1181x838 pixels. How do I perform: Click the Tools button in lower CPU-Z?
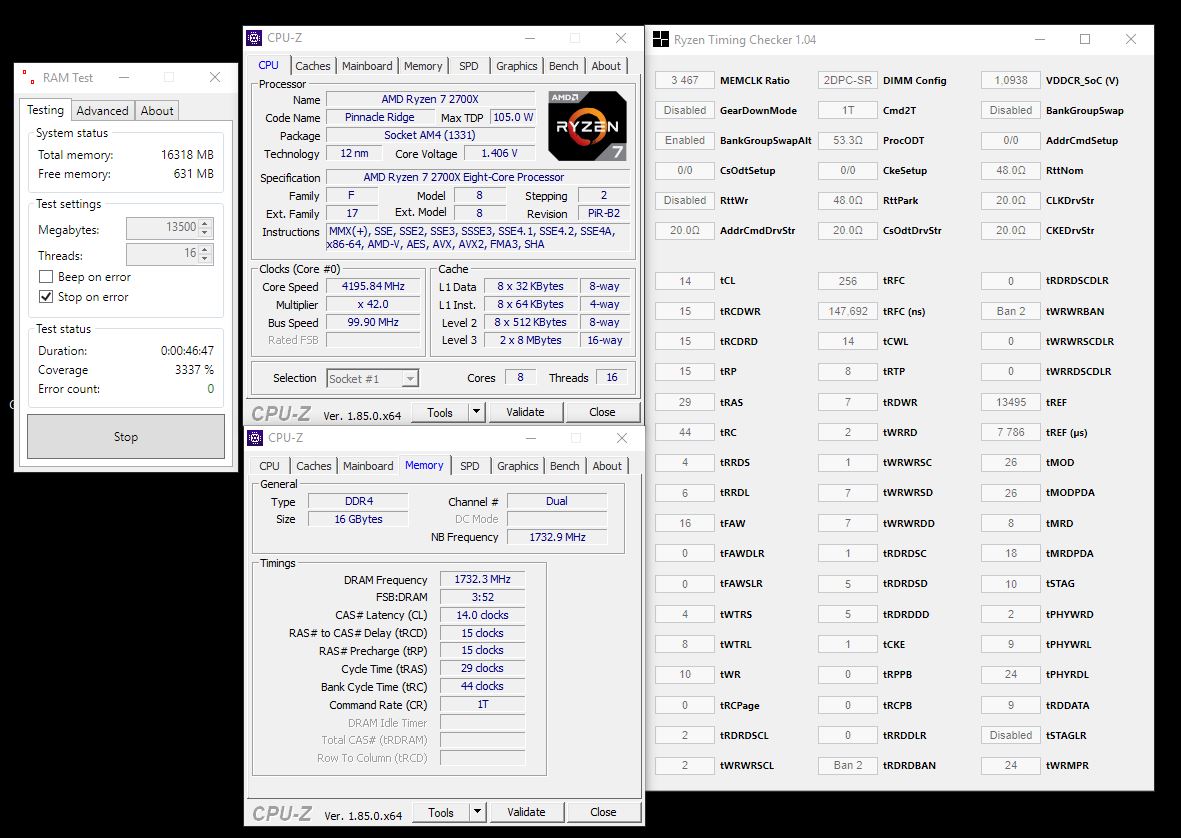[441, 812]
